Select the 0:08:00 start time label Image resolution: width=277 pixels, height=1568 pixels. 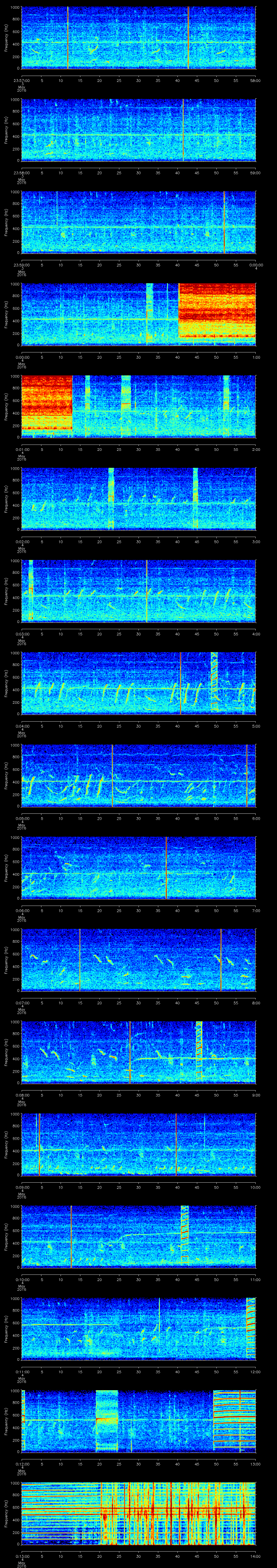point(22,1095)
